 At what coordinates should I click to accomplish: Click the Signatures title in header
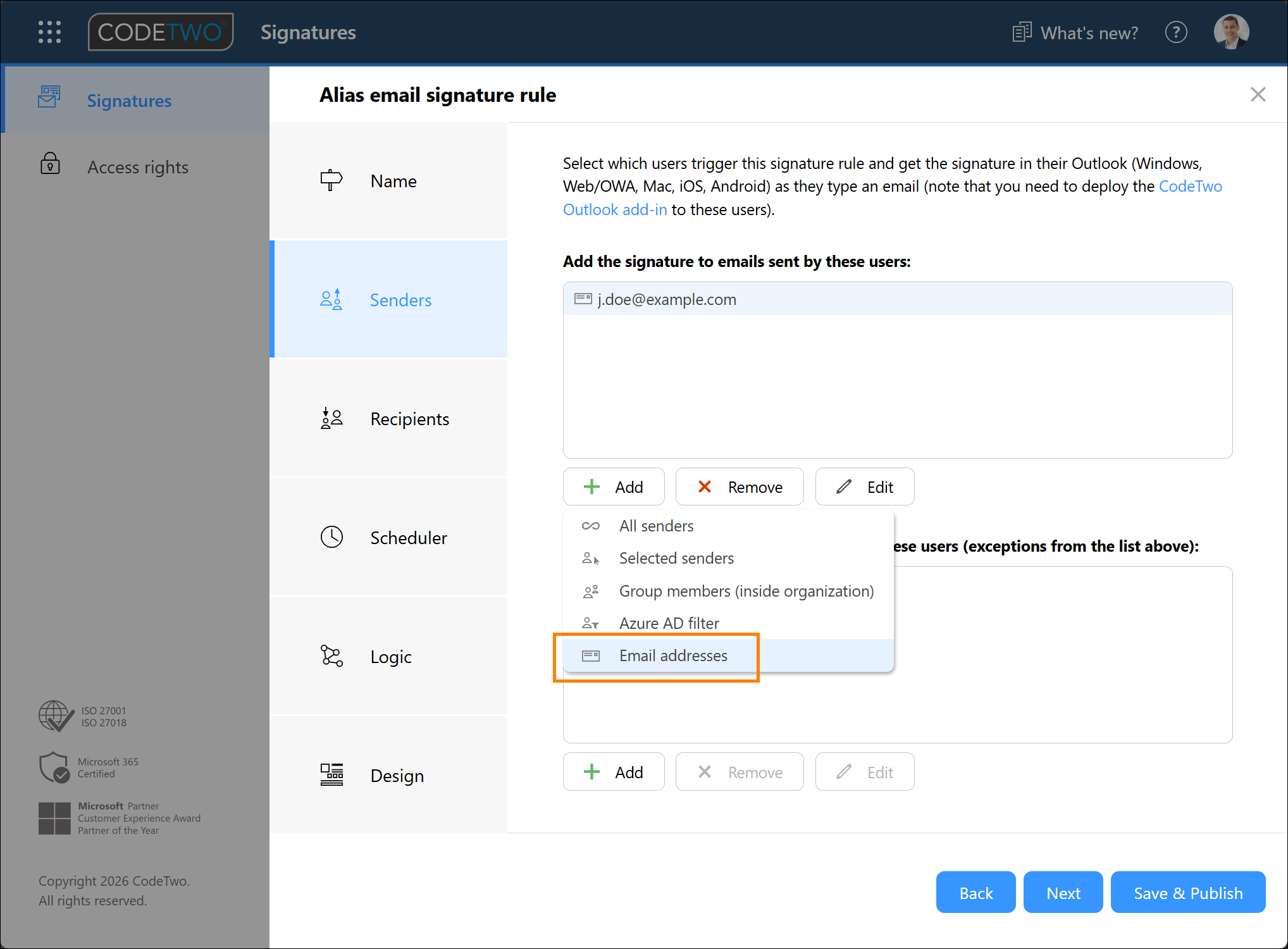point(308,32)
